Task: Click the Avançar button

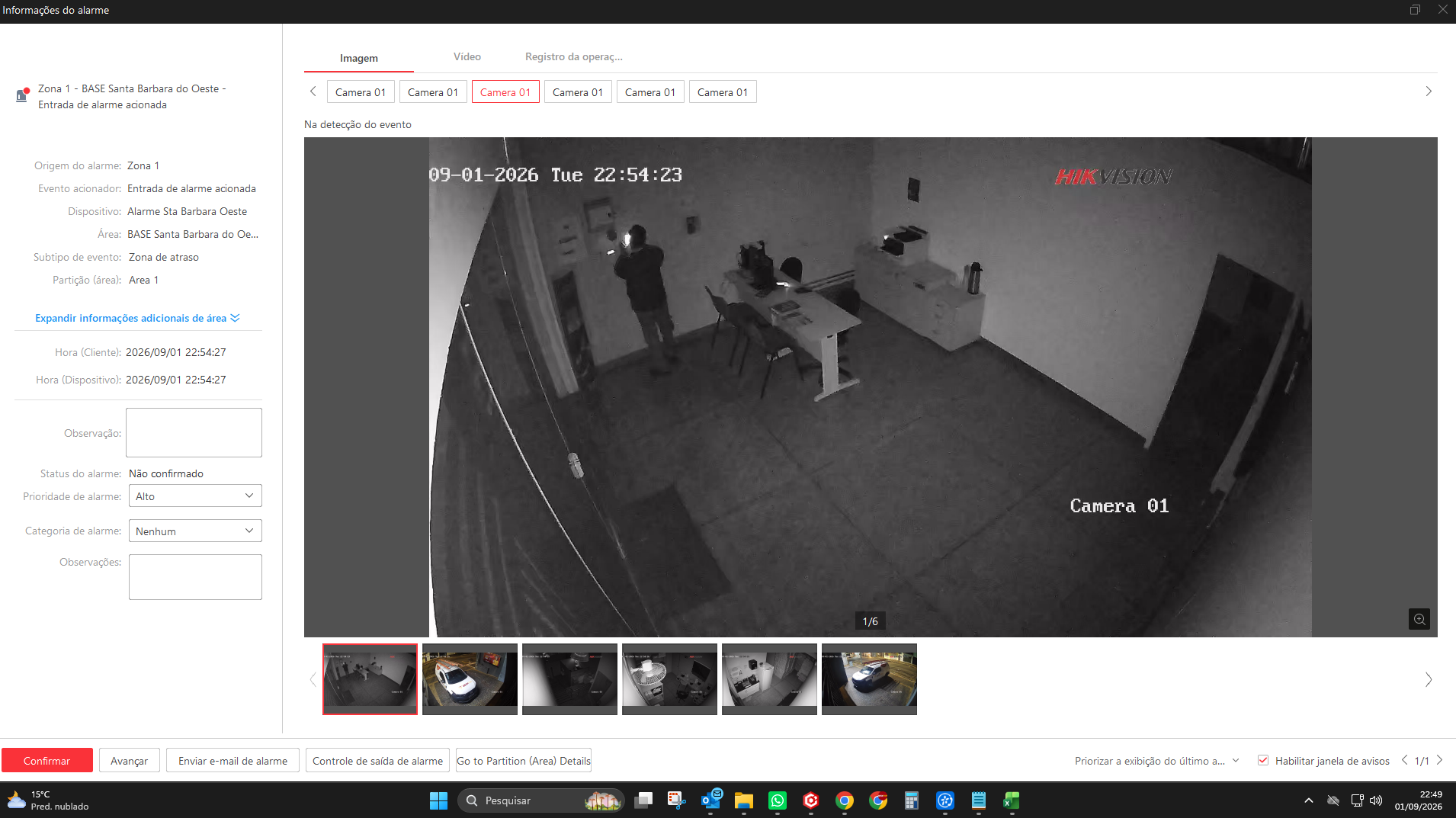Action: pyautogui.click(x=130, y=761)
